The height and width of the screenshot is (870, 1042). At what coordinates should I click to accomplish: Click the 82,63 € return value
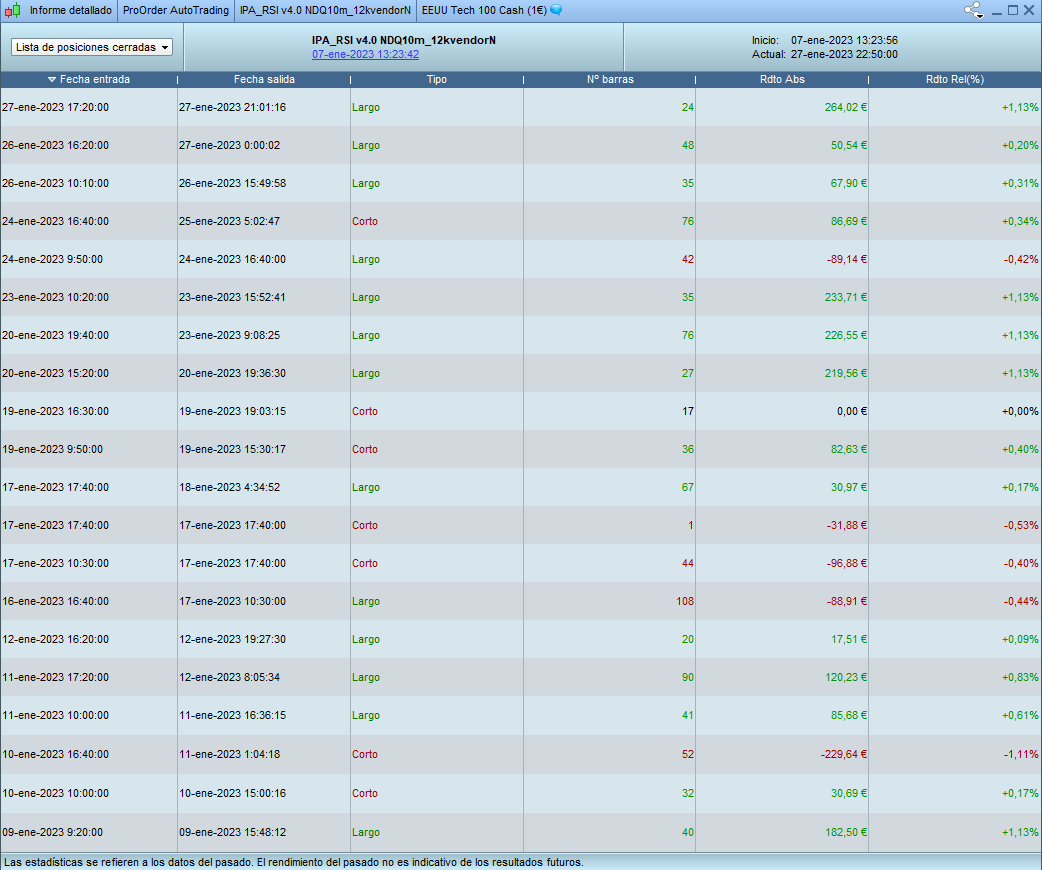click(849, 449)
